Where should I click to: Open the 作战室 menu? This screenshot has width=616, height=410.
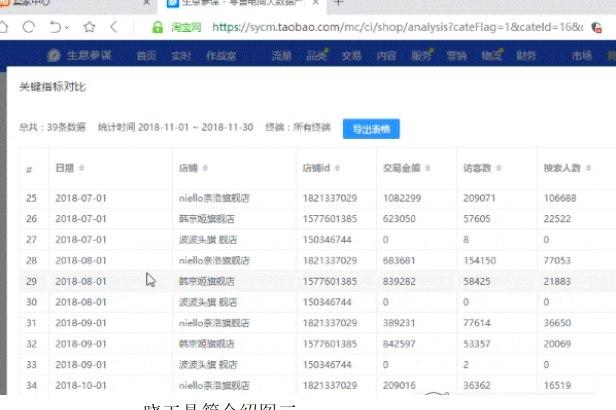coord(221,56)
